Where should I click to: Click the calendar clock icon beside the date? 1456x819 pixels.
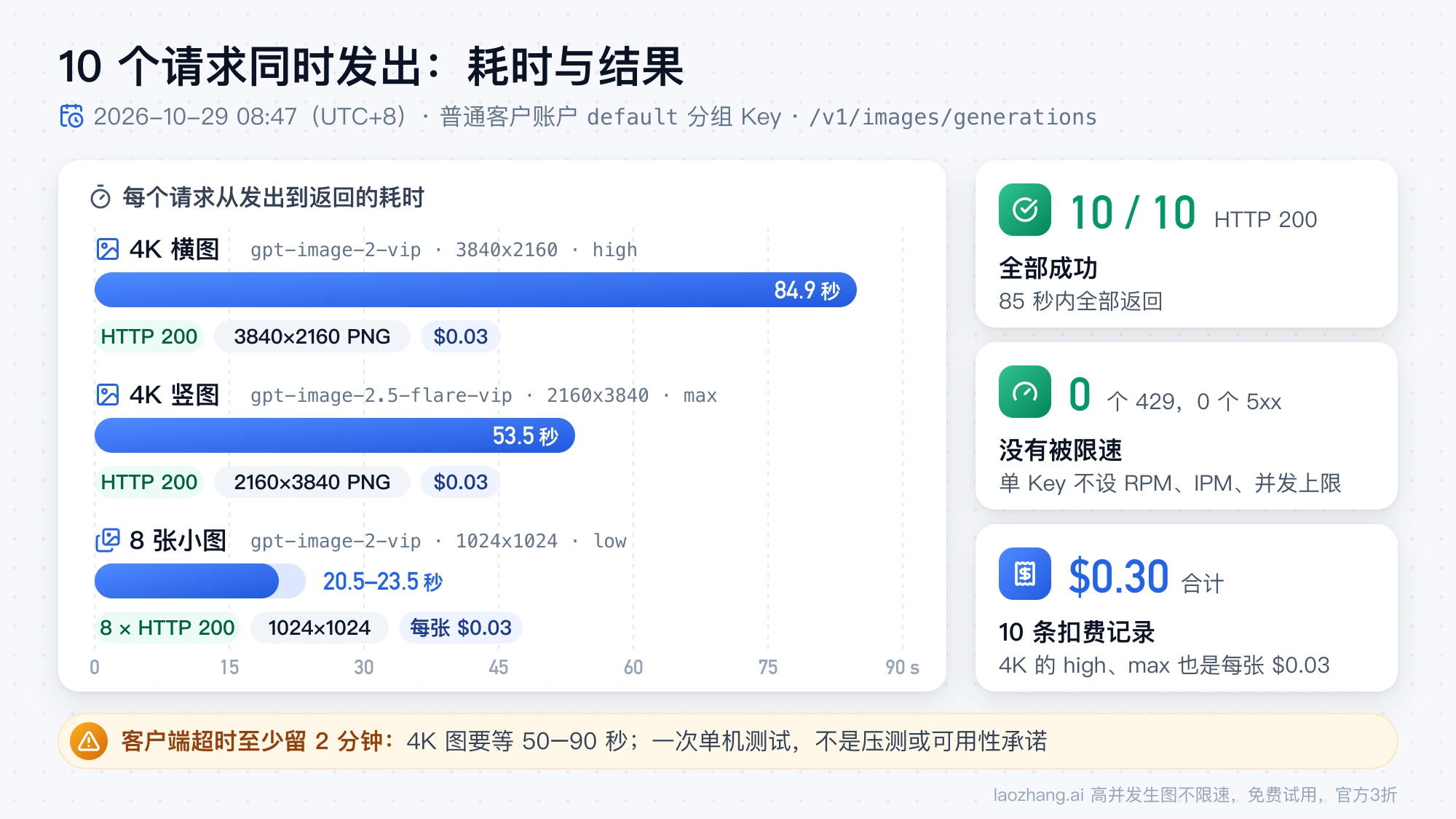click(x=71, y=116)
